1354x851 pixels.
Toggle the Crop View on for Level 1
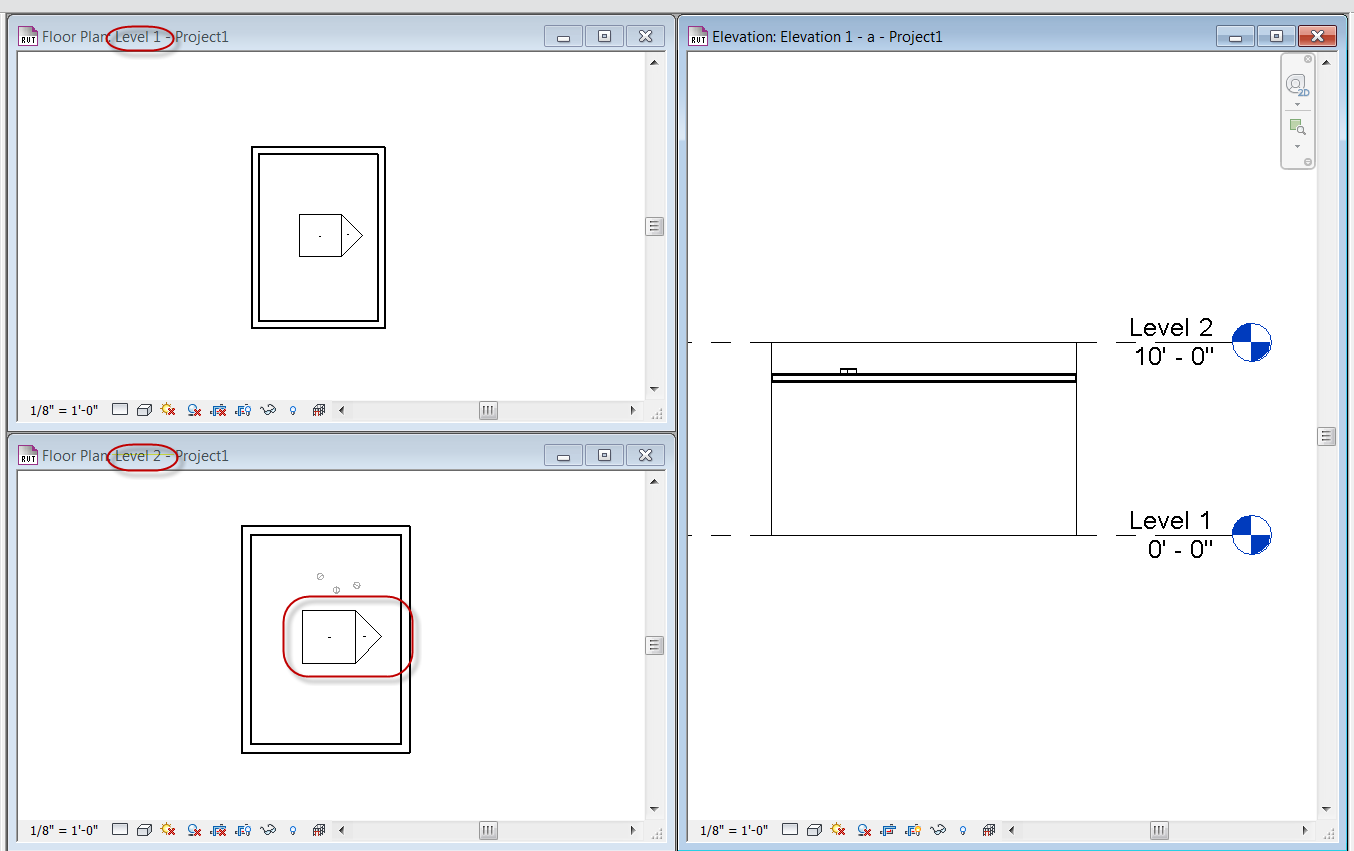pyautogui.click(x=216, y=409)
